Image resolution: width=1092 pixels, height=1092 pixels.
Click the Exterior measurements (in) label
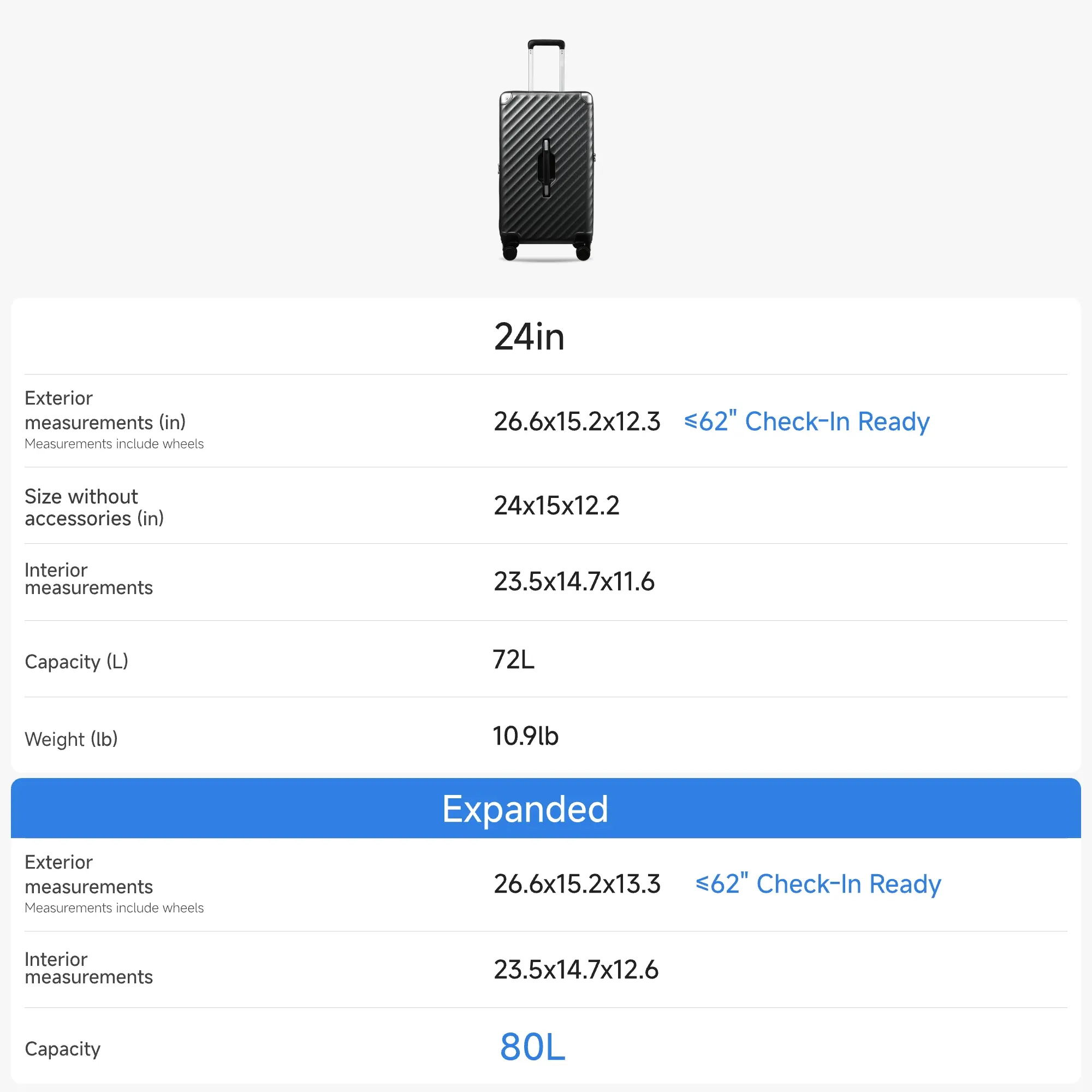coord(105,411)
